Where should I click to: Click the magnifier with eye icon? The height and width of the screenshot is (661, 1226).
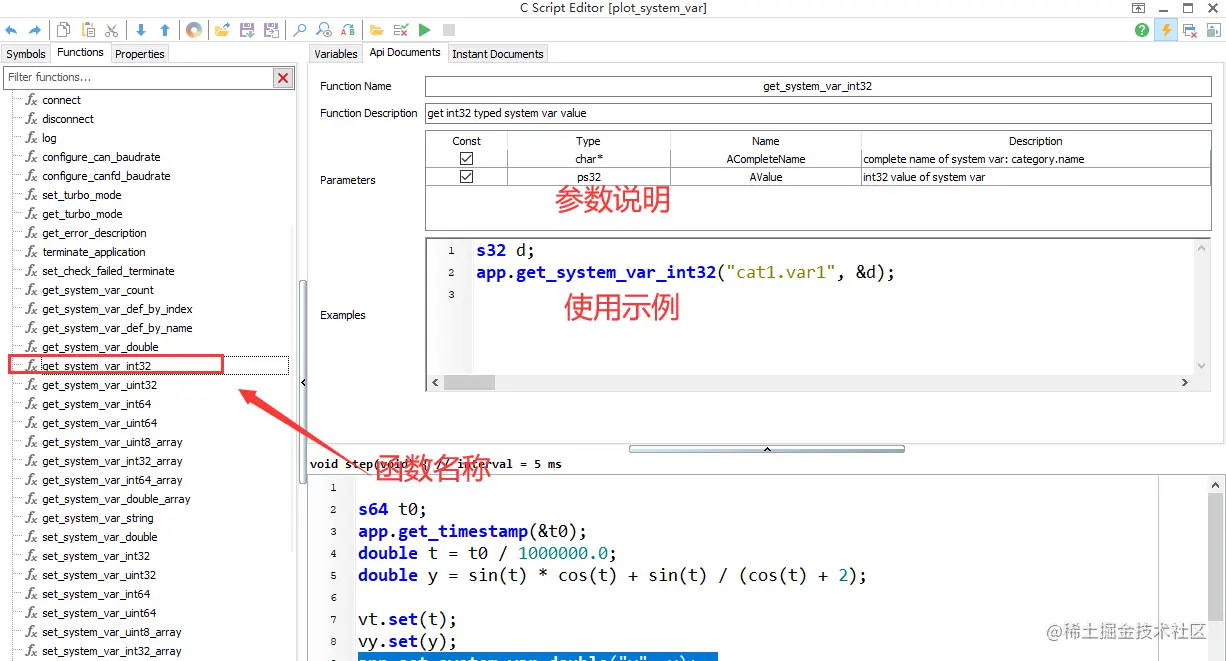click(324, 30)
